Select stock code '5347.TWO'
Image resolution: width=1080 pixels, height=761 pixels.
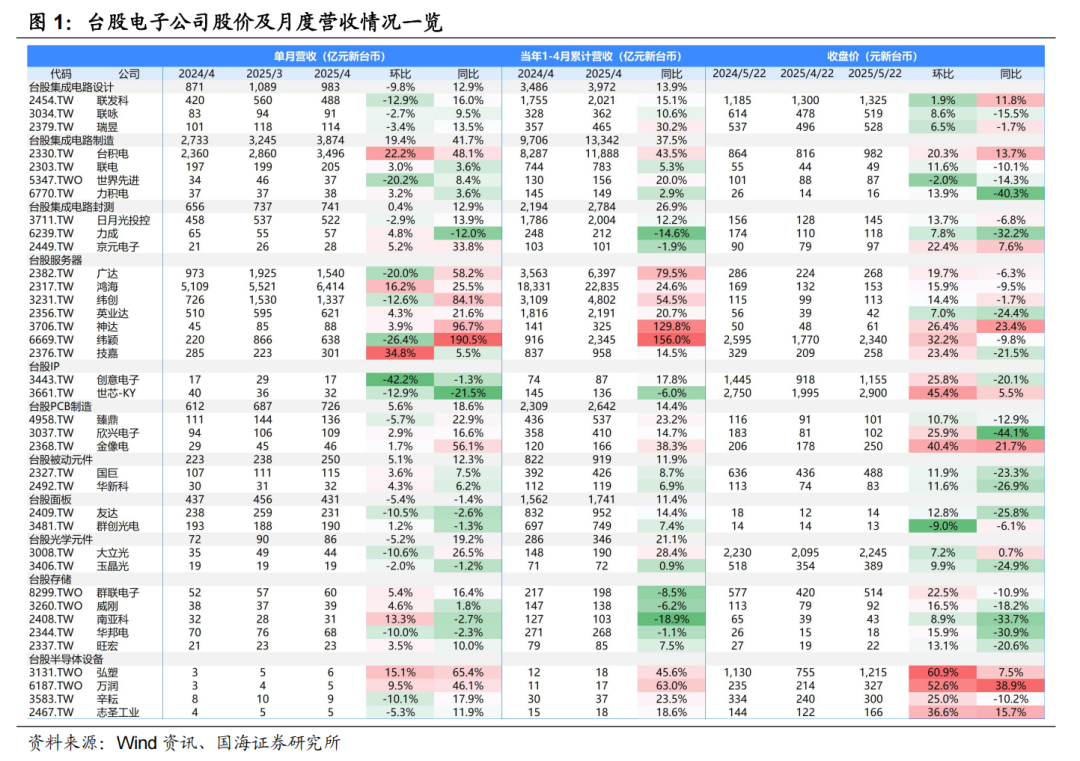[x=56, y=180]
